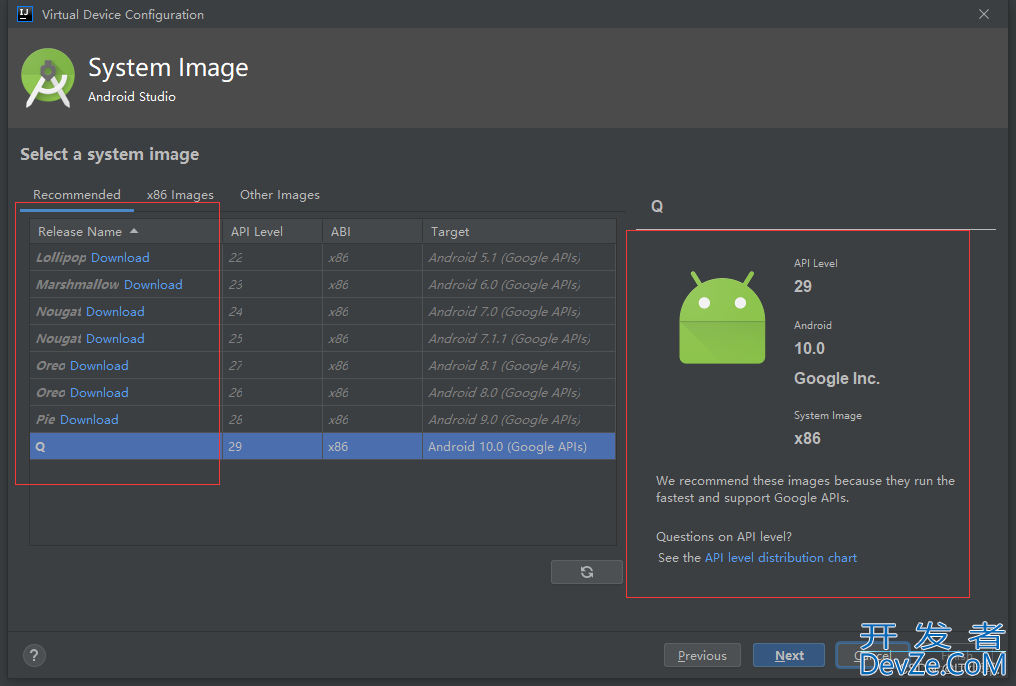Download the Pie system image
The image size is (1016, 686).
tap(89, 420)
